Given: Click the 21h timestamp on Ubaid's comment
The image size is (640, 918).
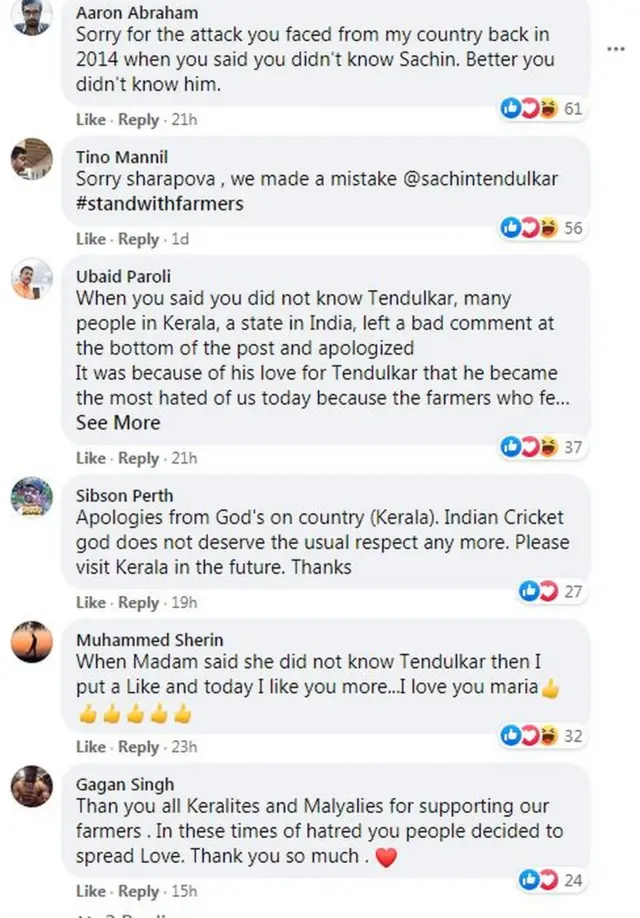Looking at the screenshot, I should (x=183, y=458).
